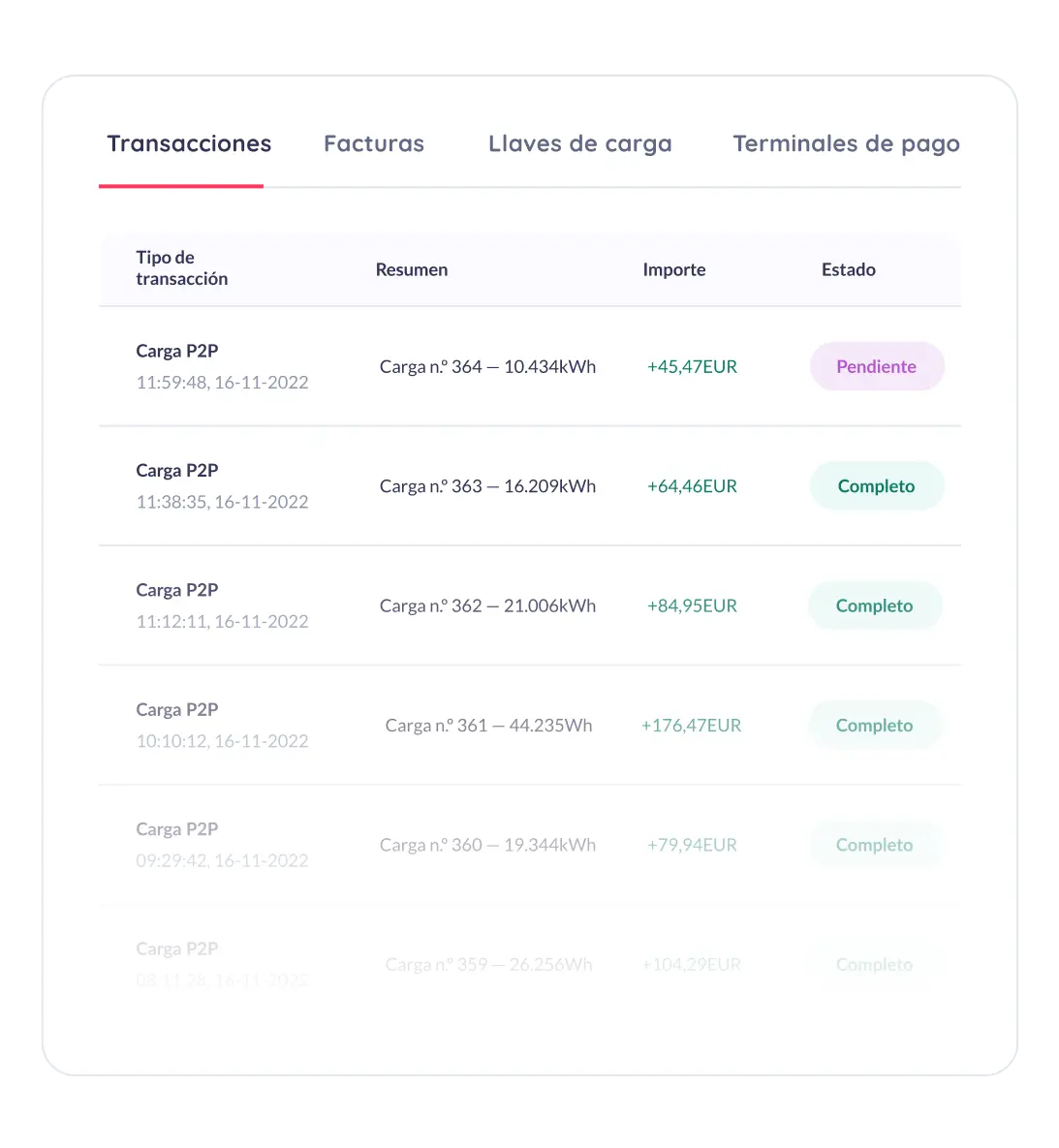
Task: Click the Estado column header
Action: (x=848, y=269)
